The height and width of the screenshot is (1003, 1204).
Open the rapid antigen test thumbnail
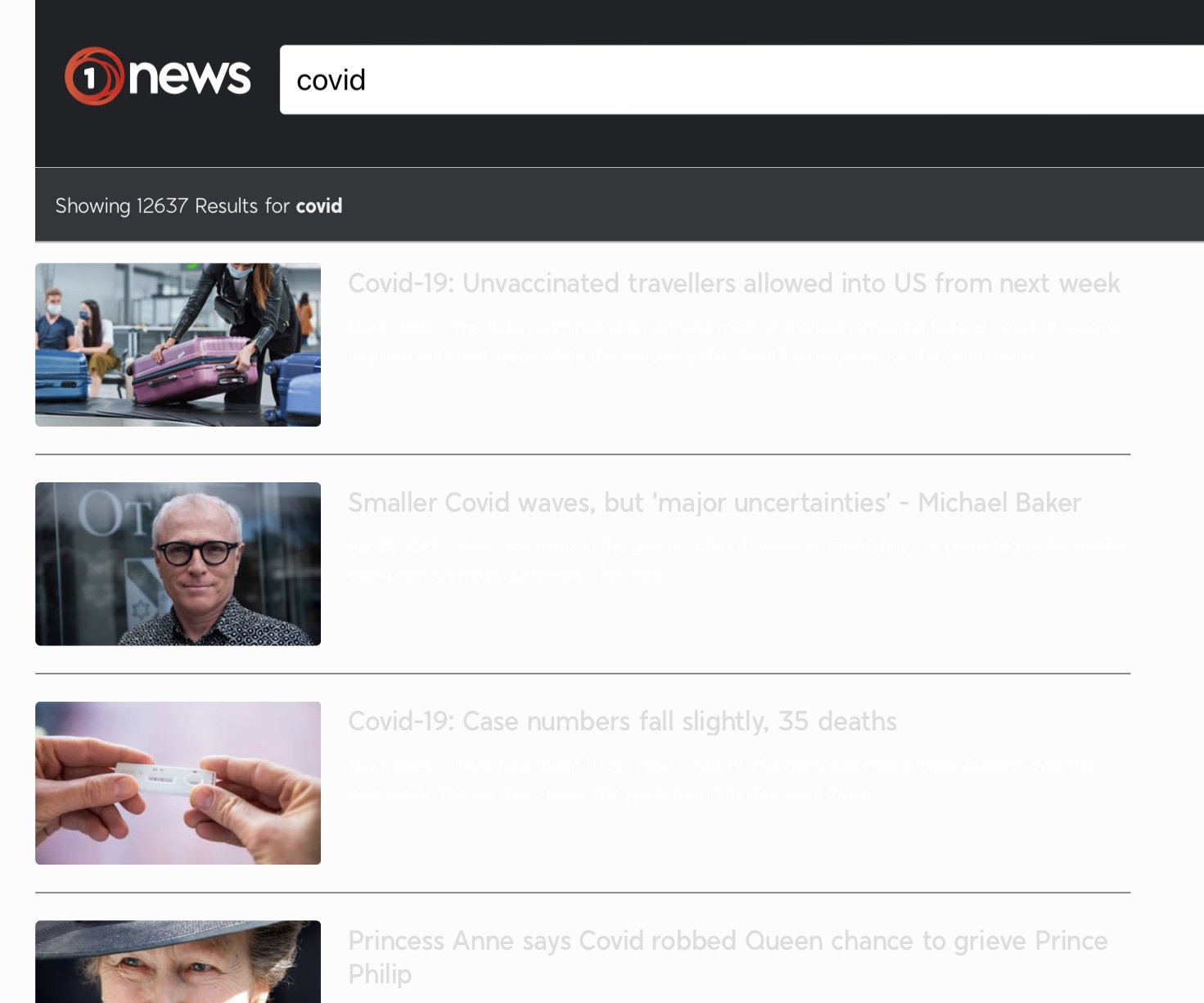click(x=178, y=783)
